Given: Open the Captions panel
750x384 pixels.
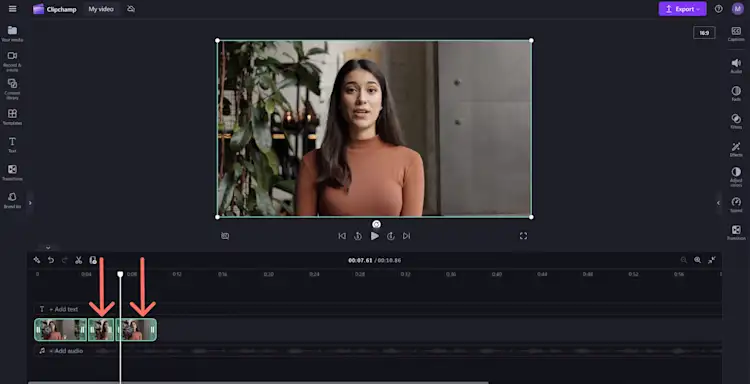Looking at the screenshot, I should [736, 34].
